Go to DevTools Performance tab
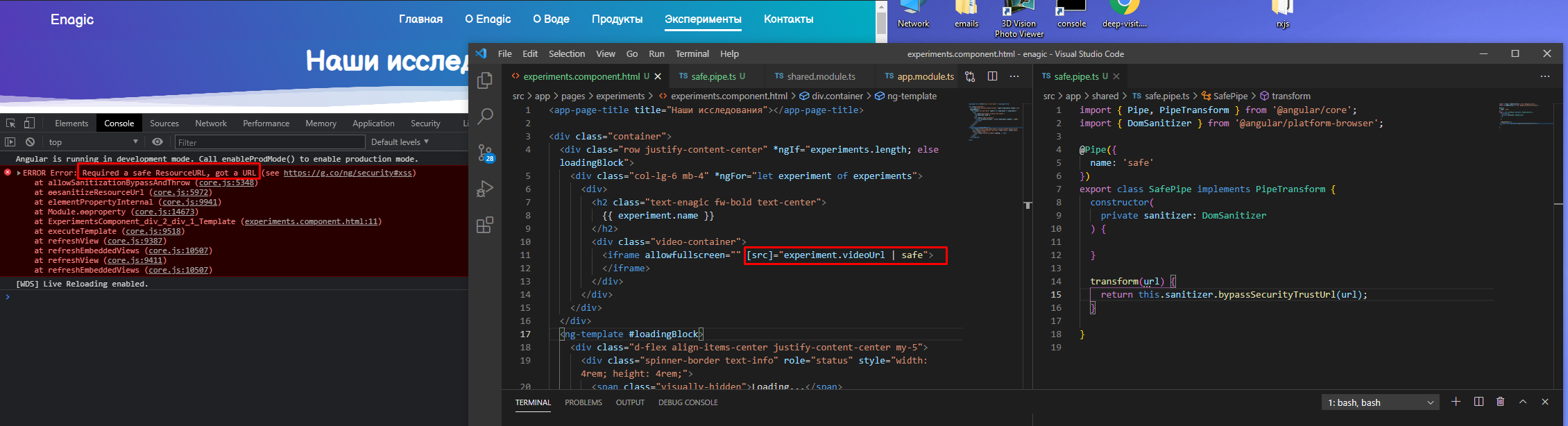1568x426 pixels. (266, 123)
